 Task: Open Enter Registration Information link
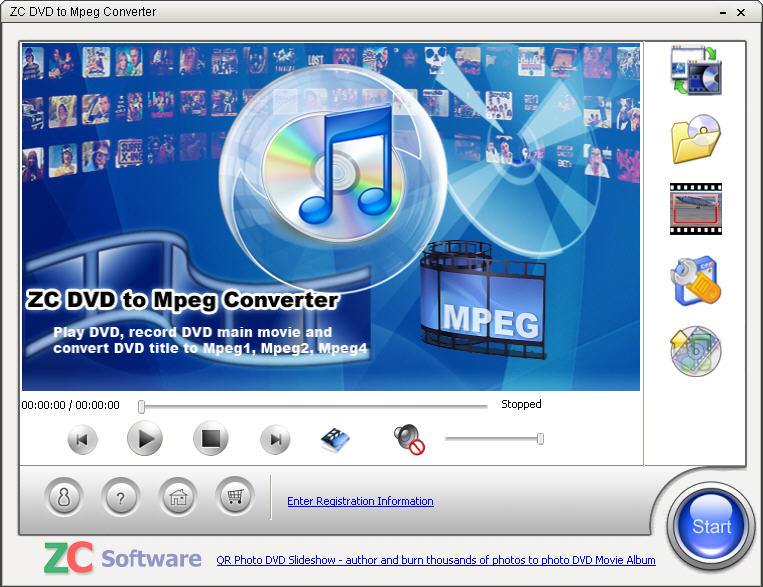coord(360,501)
